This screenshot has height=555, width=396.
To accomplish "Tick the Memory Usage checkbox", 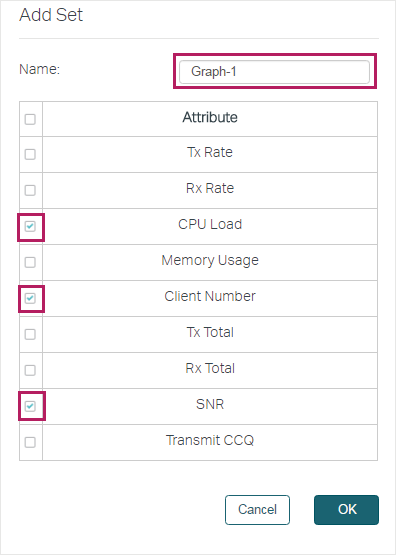I will (x=30, y=262).
